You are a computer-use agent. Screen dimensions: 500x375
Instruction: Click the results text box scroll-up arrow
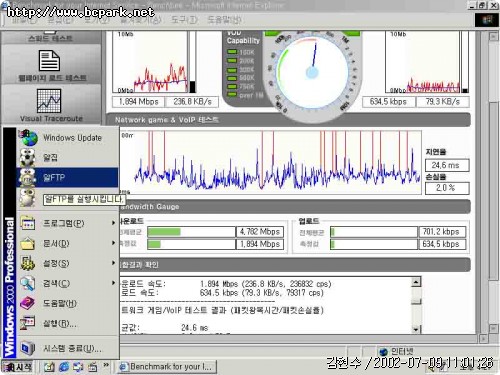pyautogui.click(x=416, y=282)
